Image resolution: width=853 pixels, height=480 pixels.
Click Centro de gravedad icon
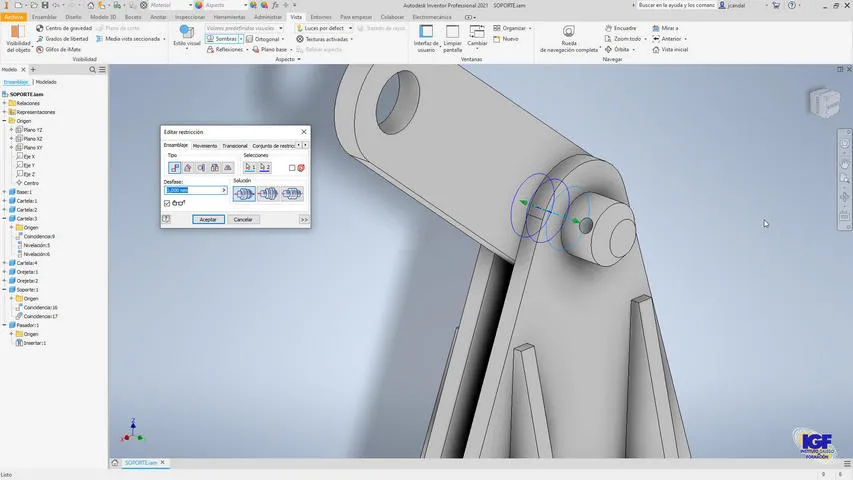click(x=40, y=28)
